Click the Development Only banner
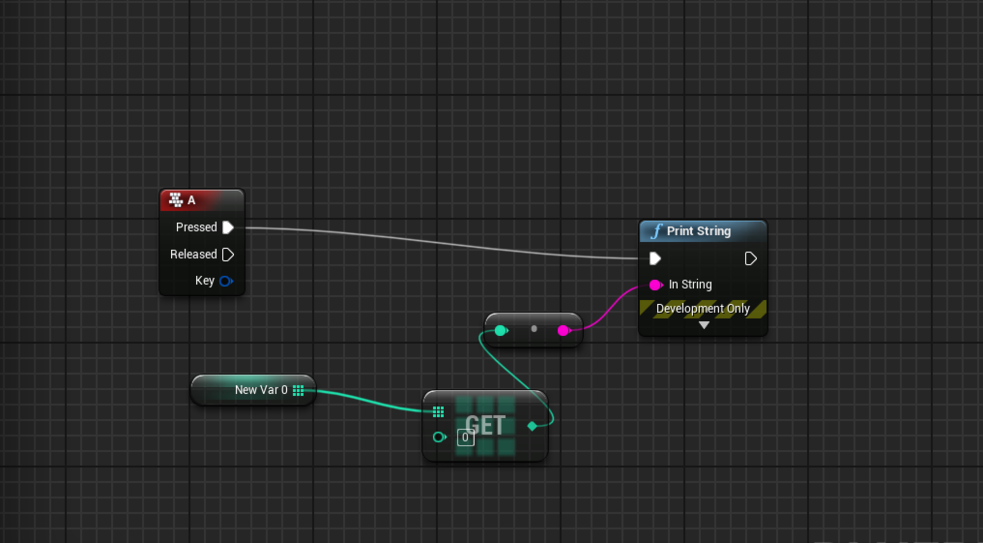The height and width of the screenshot is (543, 983). 703,308
